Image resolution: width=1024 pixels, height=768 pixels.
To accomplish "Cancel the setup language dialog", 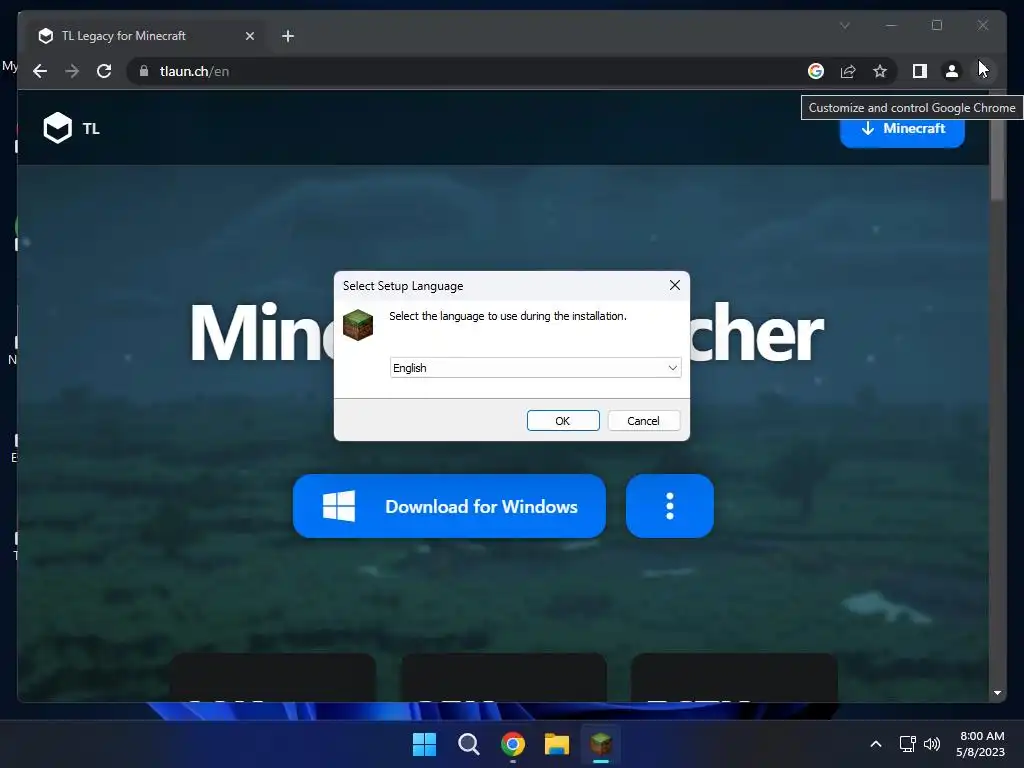I will click(x=643, y=421).
